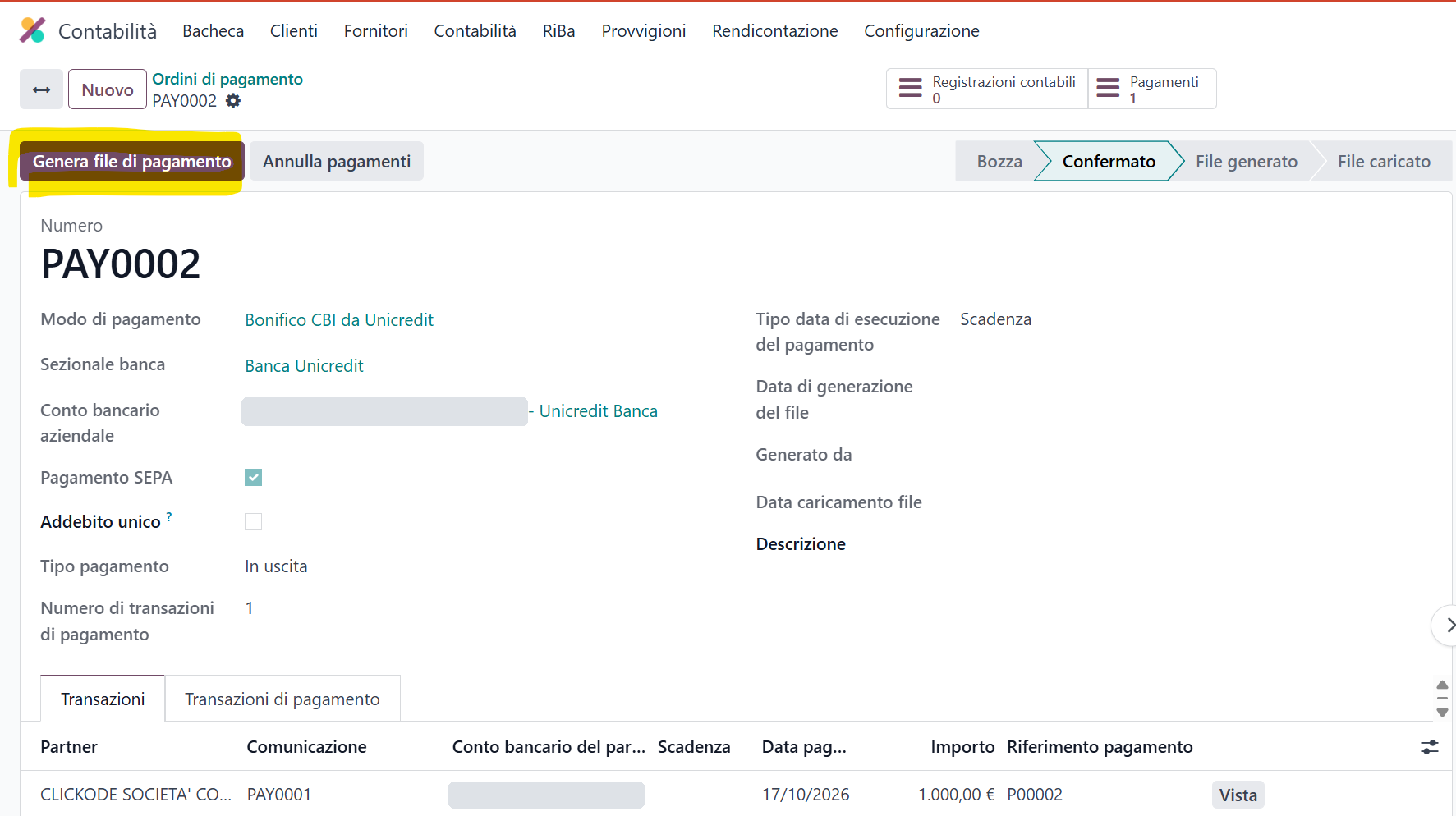
Task: Click the P00002 payment reference cell
Action: coord(1035,795)
